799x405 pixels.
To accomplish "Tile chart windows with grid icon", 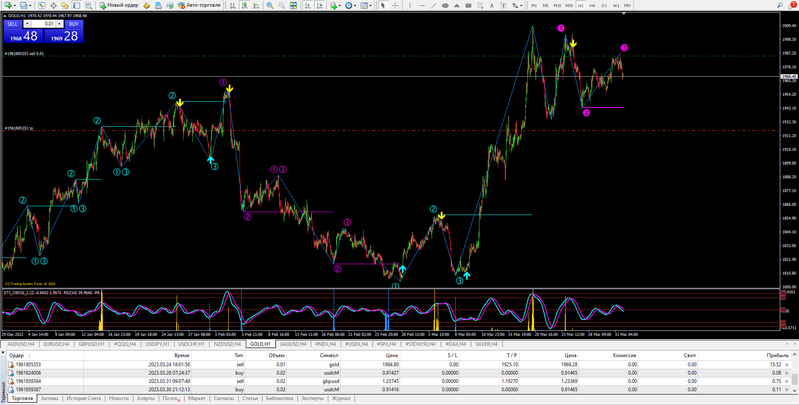I will (293, 6).
